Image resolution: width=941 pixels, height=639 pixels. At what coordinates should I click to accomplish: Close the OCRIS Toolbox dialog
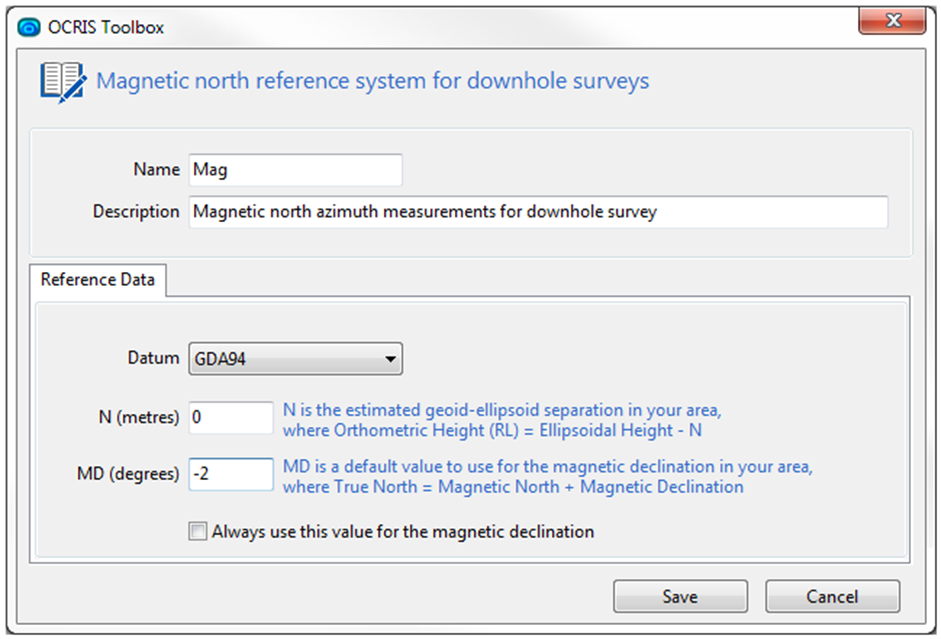pos(892,21)
